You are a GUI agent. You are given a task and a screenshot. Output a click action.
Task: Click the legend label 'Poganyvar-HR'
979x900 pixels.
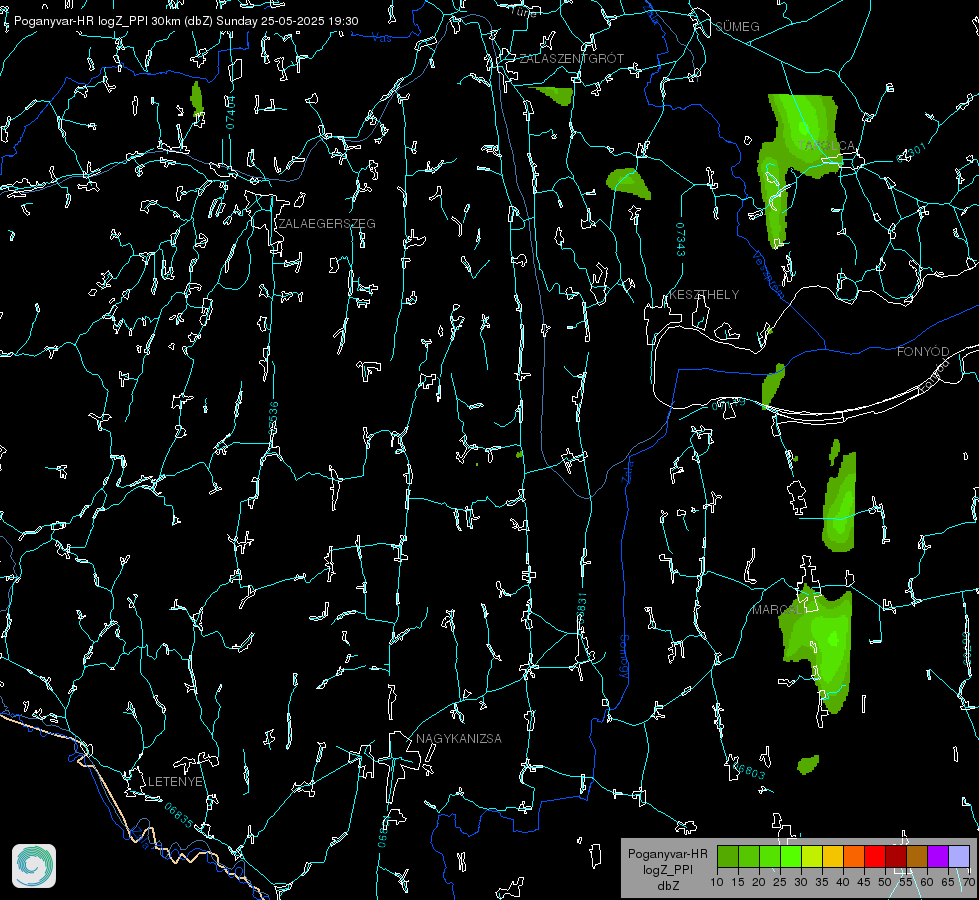pos(667,854)
